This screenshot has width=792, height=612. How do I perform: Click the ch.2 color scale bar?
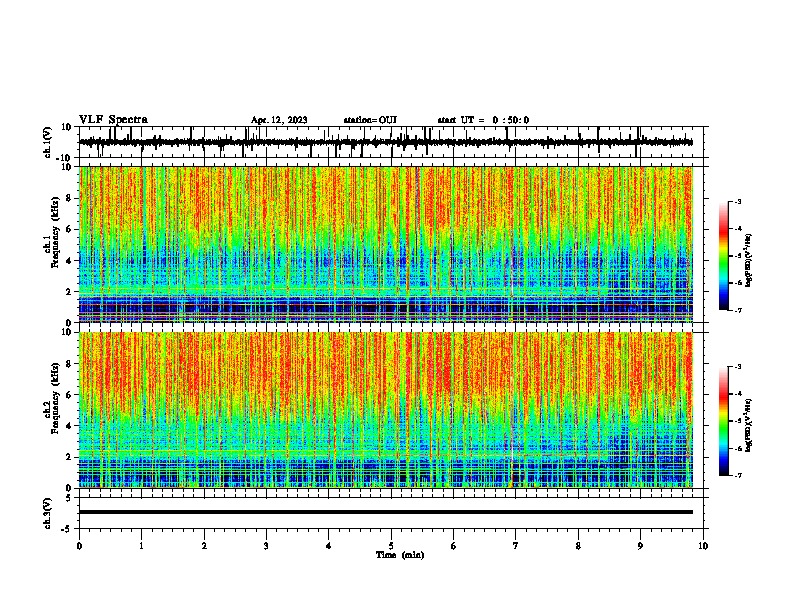723,421
